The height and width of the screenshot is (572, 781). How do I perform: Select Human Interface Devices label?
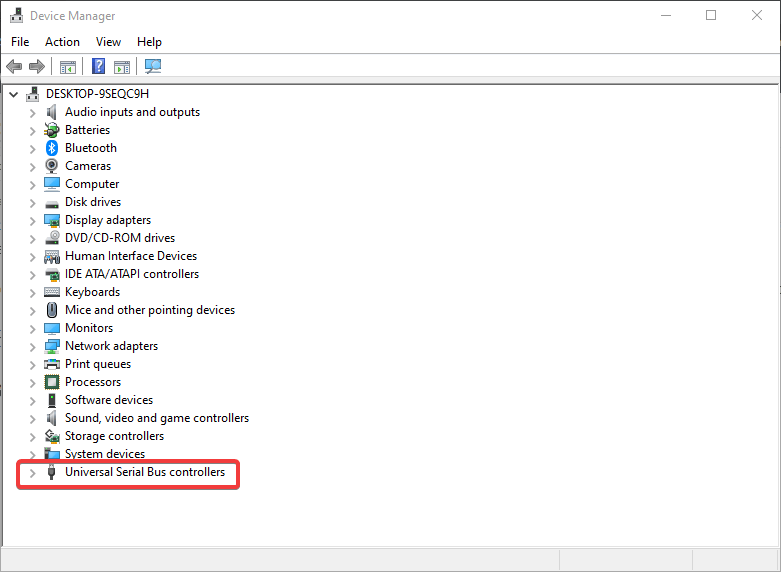click(131, 256)
